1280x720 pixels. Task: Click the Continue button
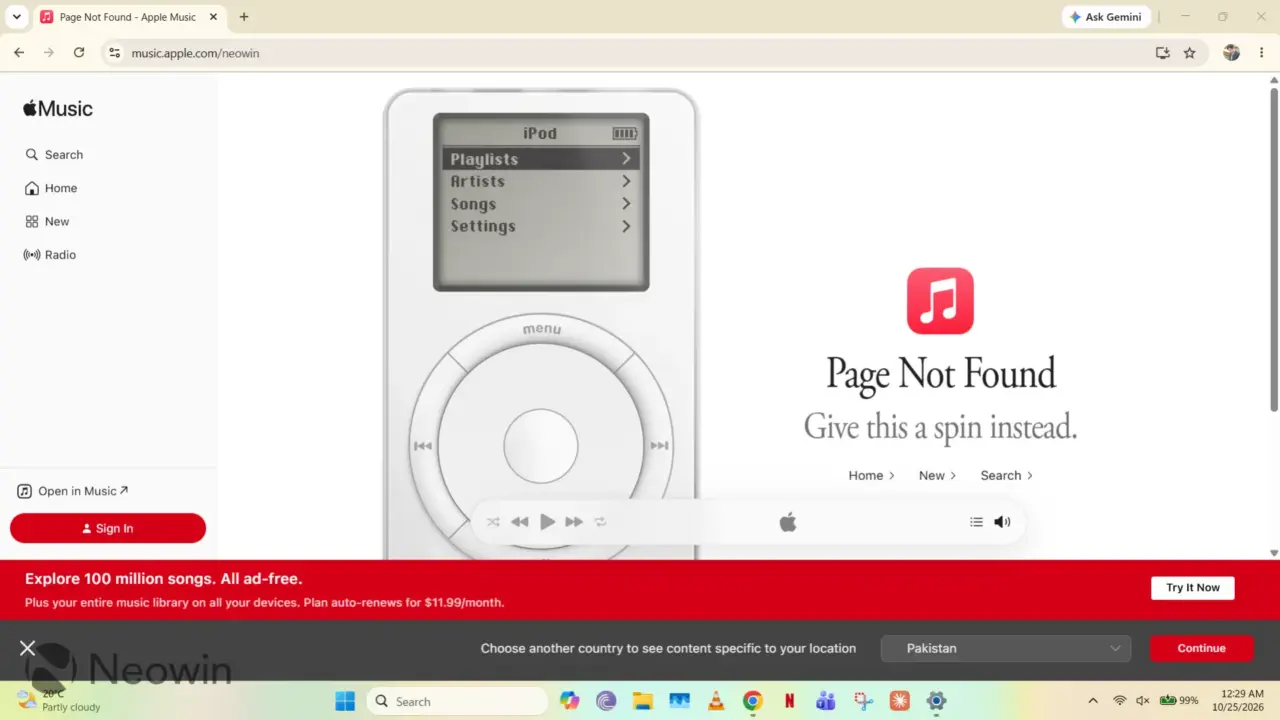pos(1201,648)
